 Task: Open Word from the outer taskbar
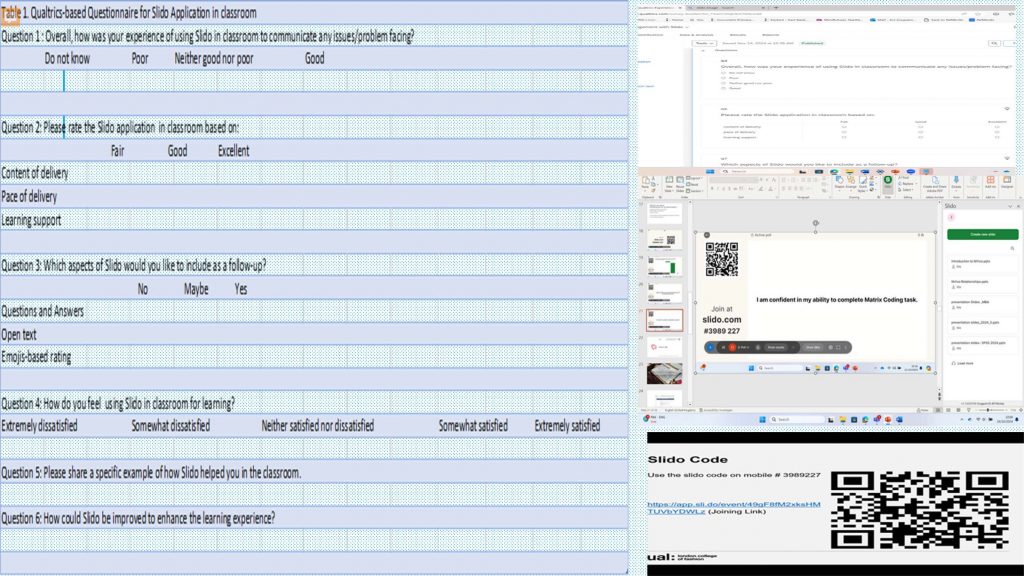(x=899, y=419)
